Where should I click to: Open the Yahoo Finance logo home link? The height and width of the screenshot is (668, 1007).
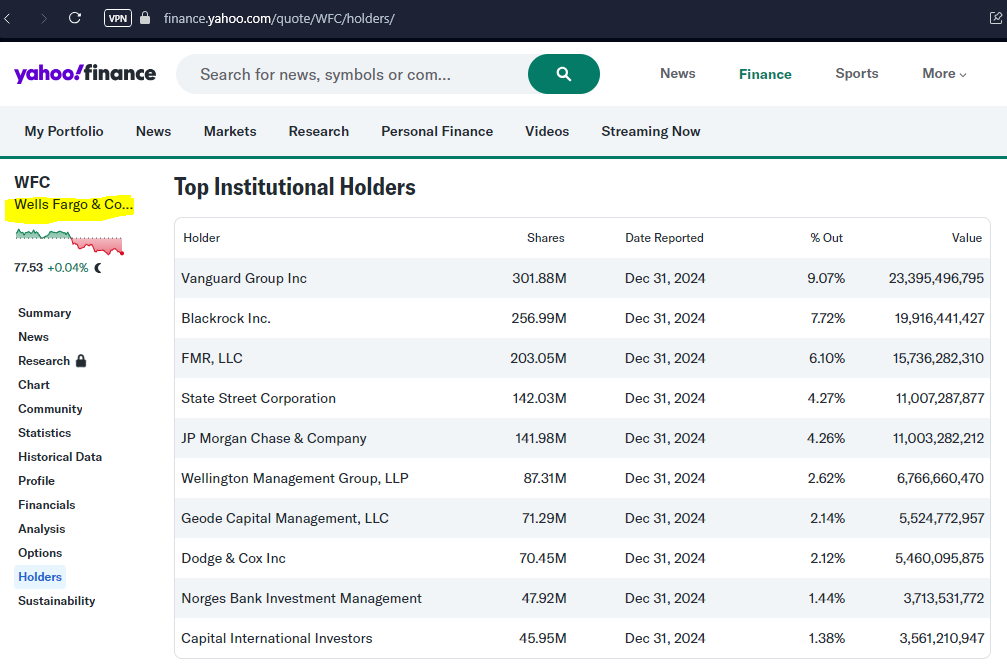(x=85, y=74)
